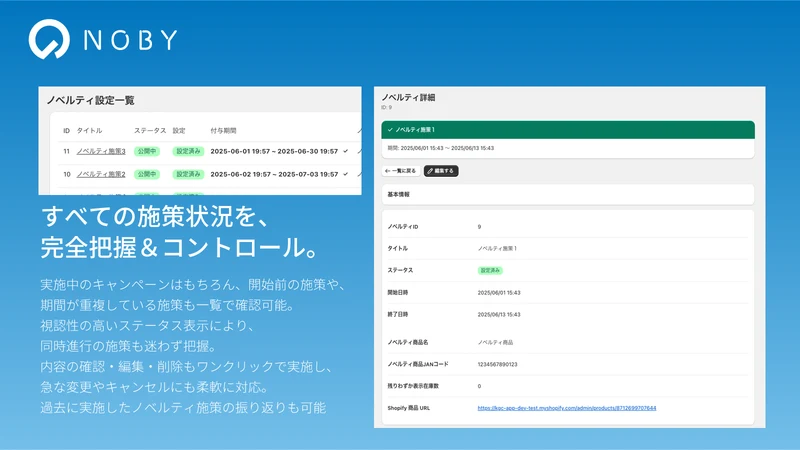
Task: Open the ノベルティ施策3 title link
Action: [x=101, y=152]
